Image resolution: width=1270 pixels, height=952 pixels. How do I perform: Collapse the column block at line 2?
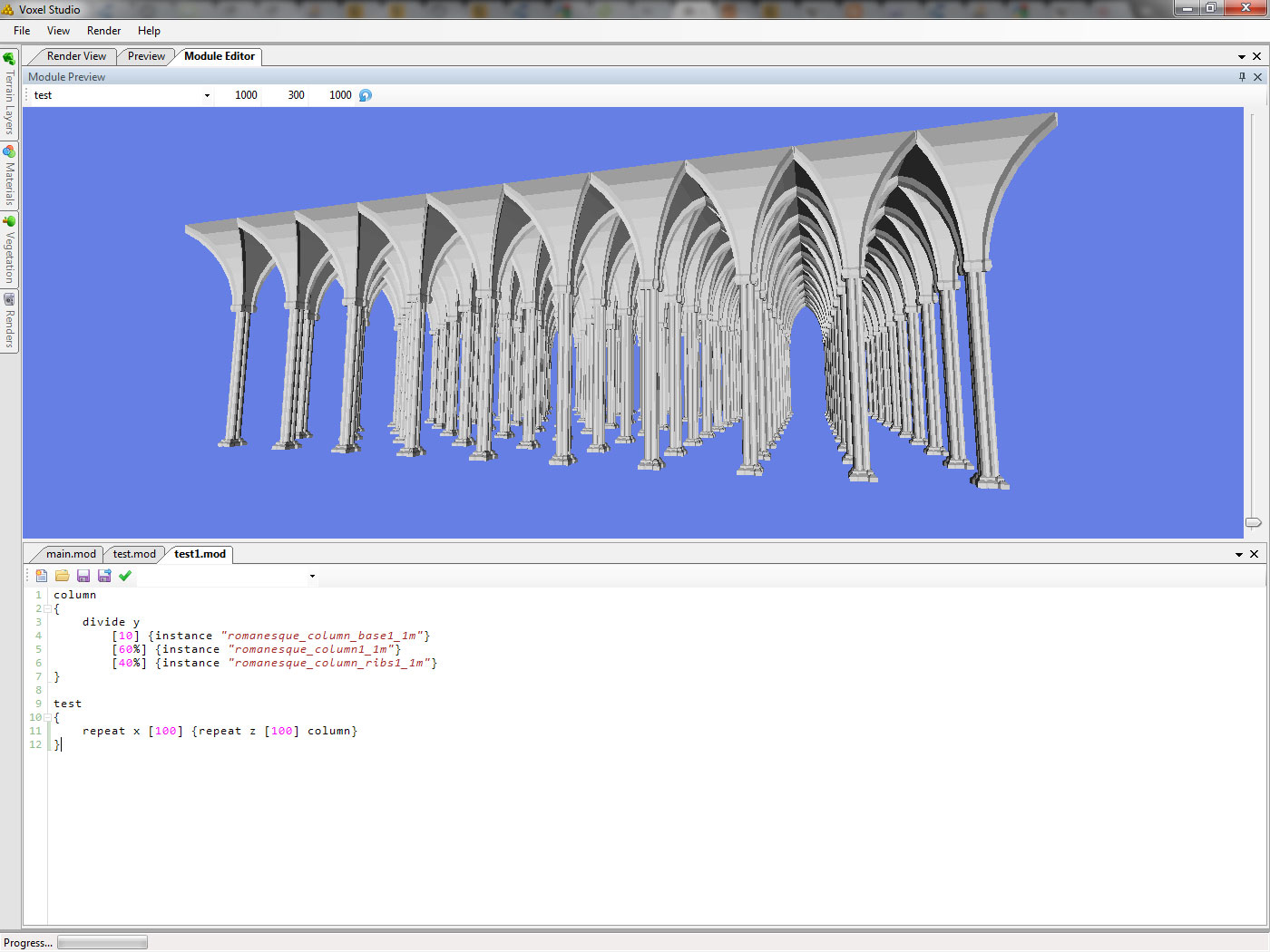click(x=48, y=608)
